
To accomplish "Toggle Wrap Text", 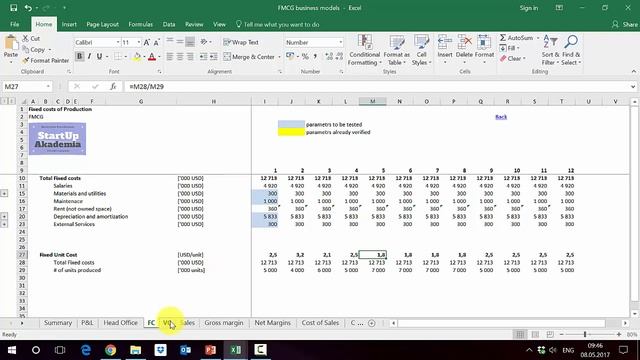I will pyautogui.click(x=241, y=42).
